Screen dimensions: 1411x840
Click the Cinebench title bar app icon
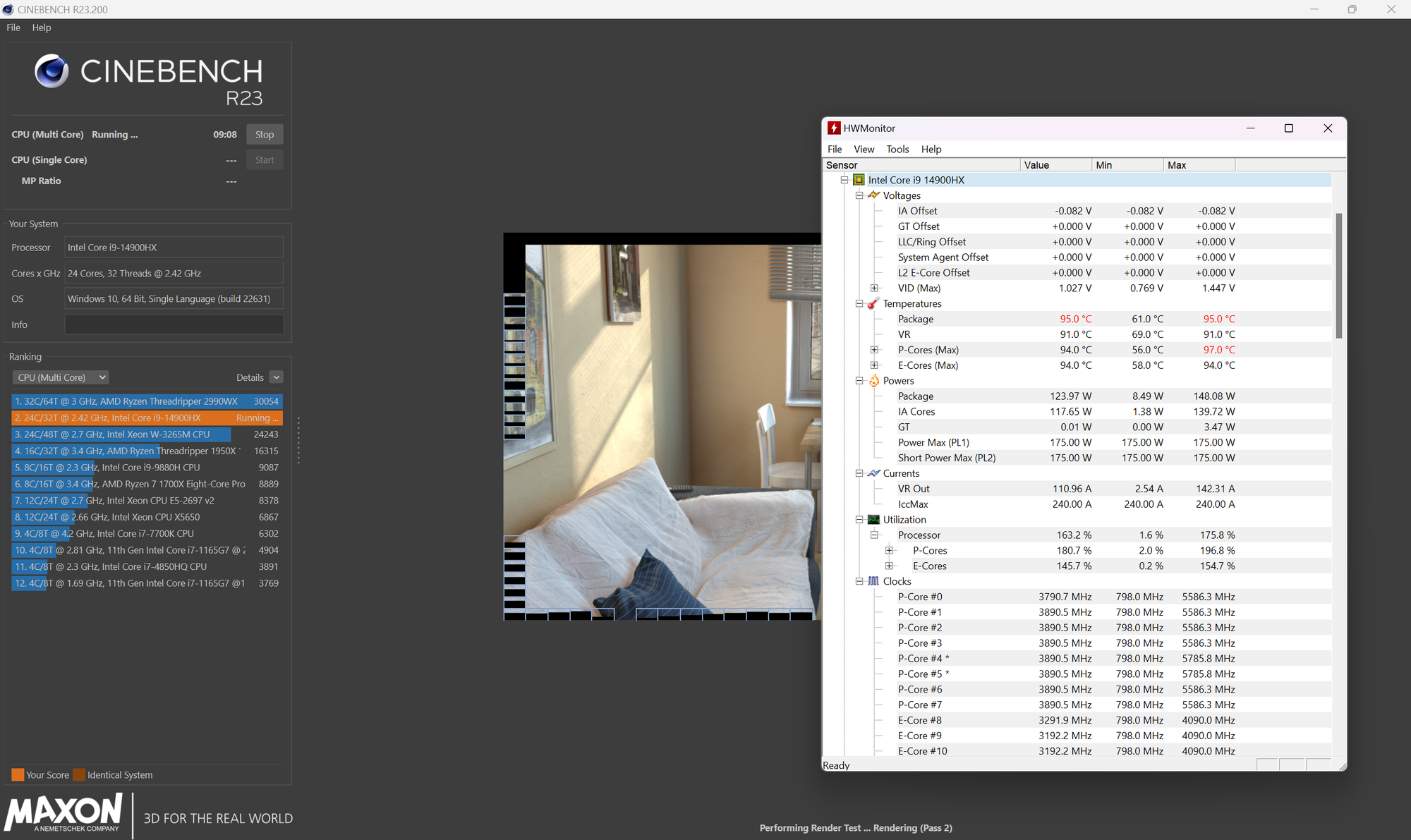tap(8, 9)
